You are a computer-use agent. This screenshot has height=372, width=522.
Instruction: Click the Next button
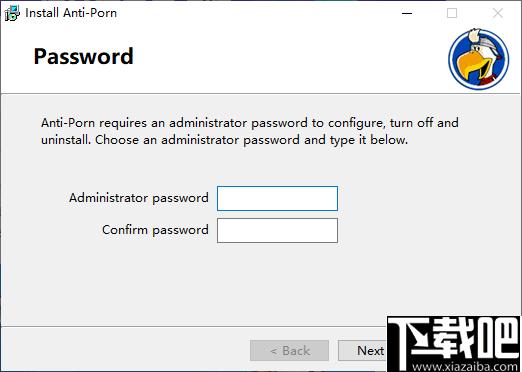(363, 351)
